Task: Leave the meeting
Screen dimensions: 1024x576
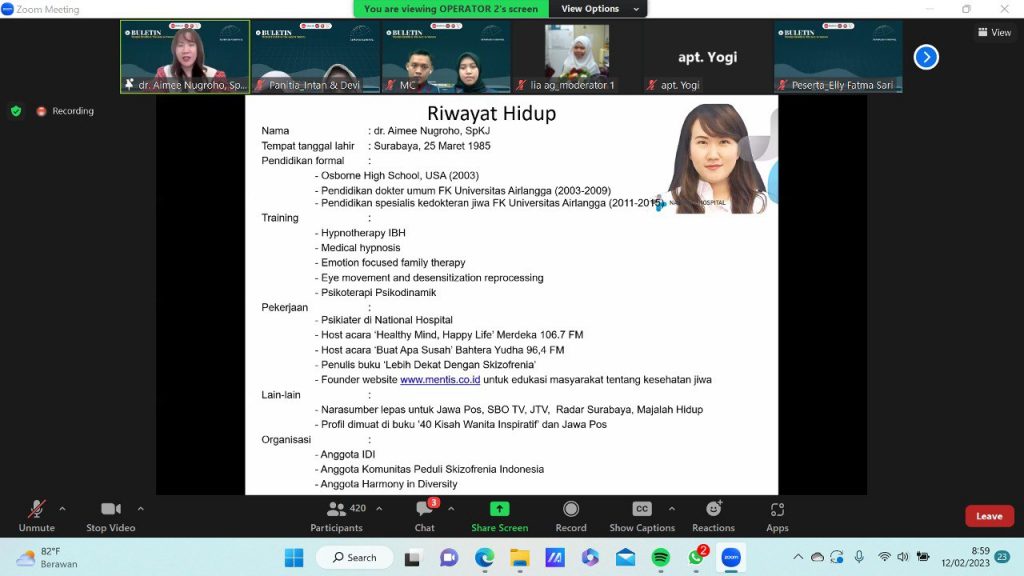Action: click(x=988, y=516)
